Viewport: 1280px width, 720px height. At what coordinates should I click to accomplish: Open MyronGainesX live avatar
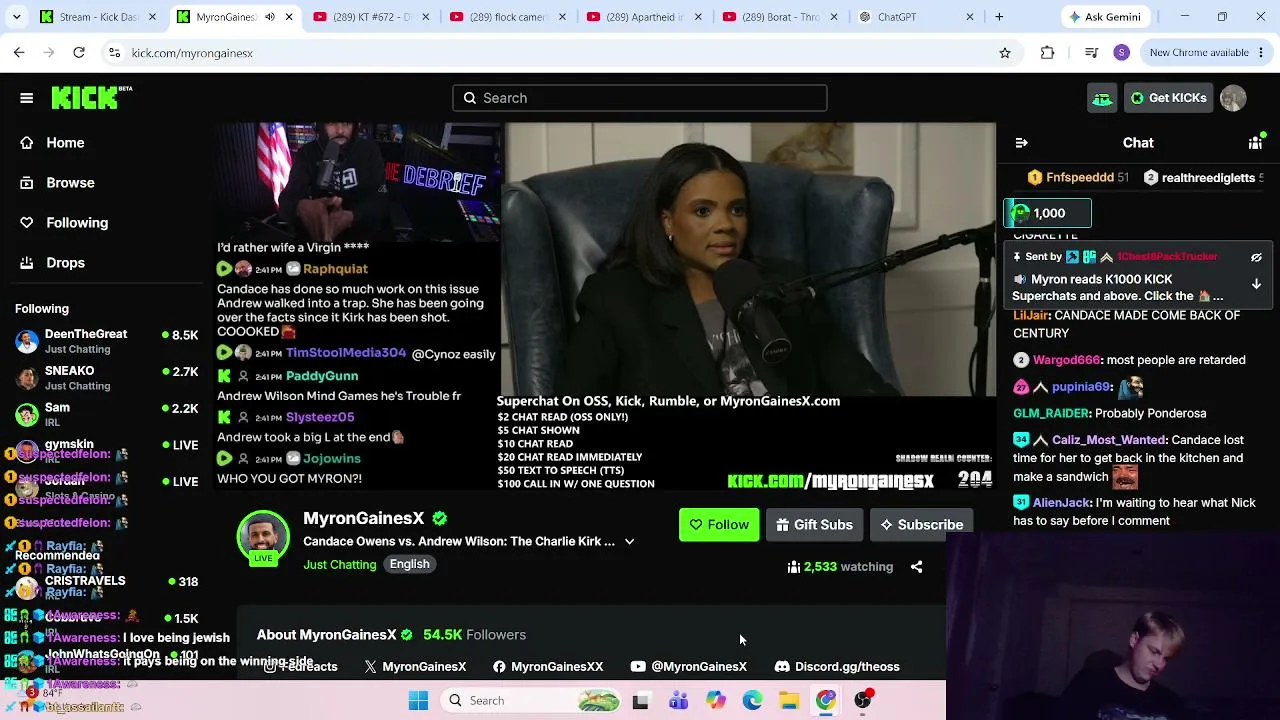pos(263,537)
